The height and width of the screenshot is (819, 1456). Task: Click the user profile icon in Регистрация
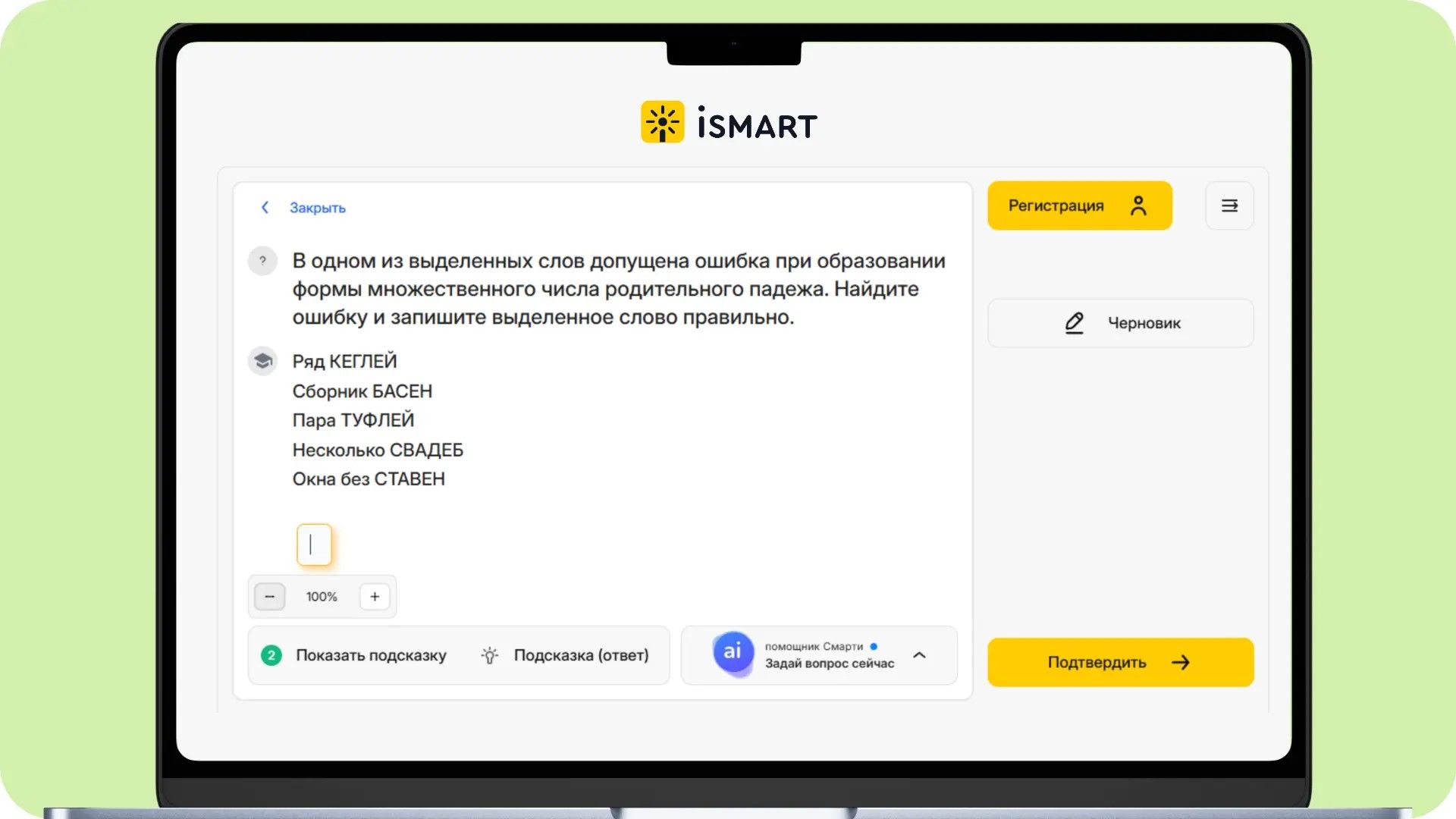point(1138,206)
